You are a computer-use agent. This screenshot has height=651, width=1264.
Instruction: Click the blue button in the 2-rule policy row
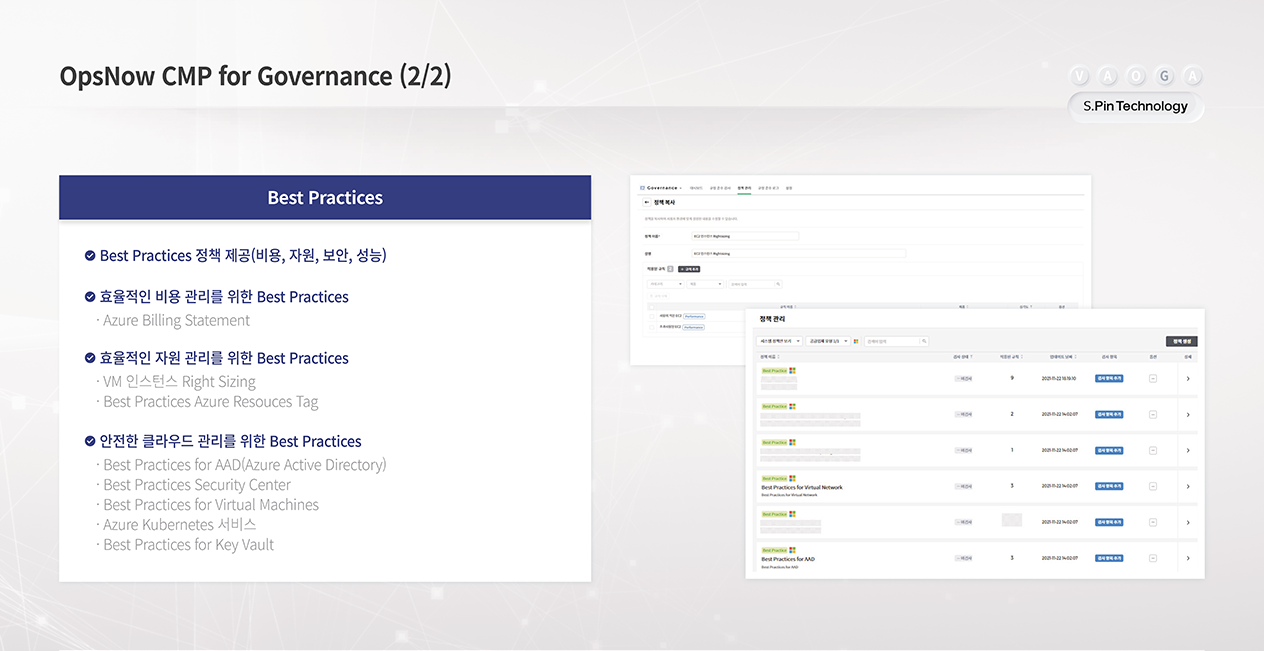pos(1109,414)
